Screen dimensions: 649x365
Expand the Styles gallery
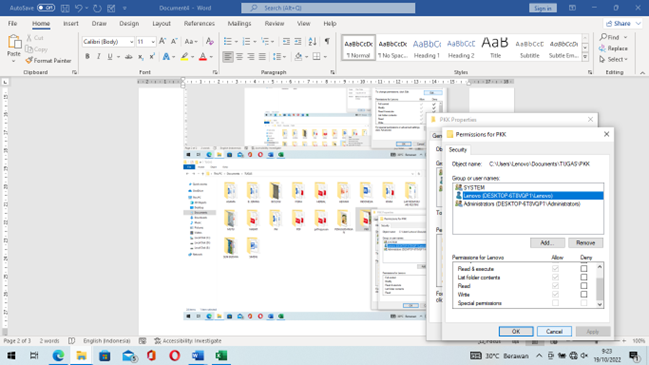tap(585, 58)
